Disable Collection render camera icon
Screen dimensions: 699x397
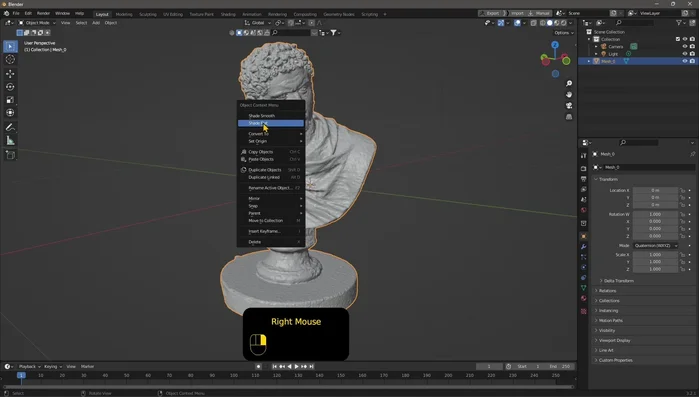[x=692, y=39]
